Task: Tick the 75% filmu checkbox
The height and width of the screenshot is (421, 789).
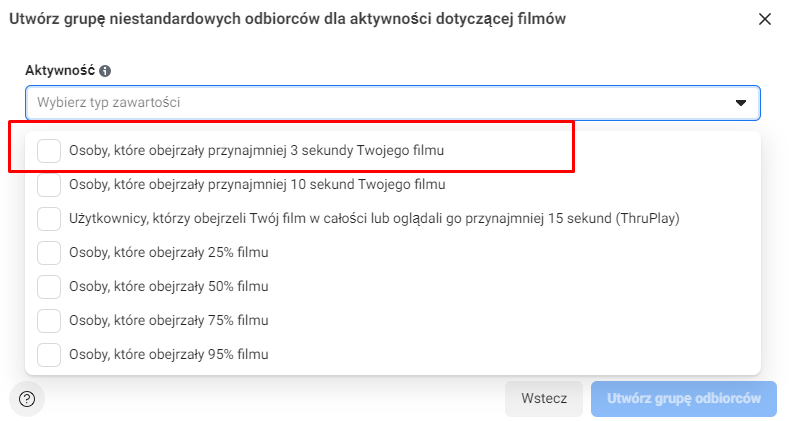Action: (x=49, y=321)
